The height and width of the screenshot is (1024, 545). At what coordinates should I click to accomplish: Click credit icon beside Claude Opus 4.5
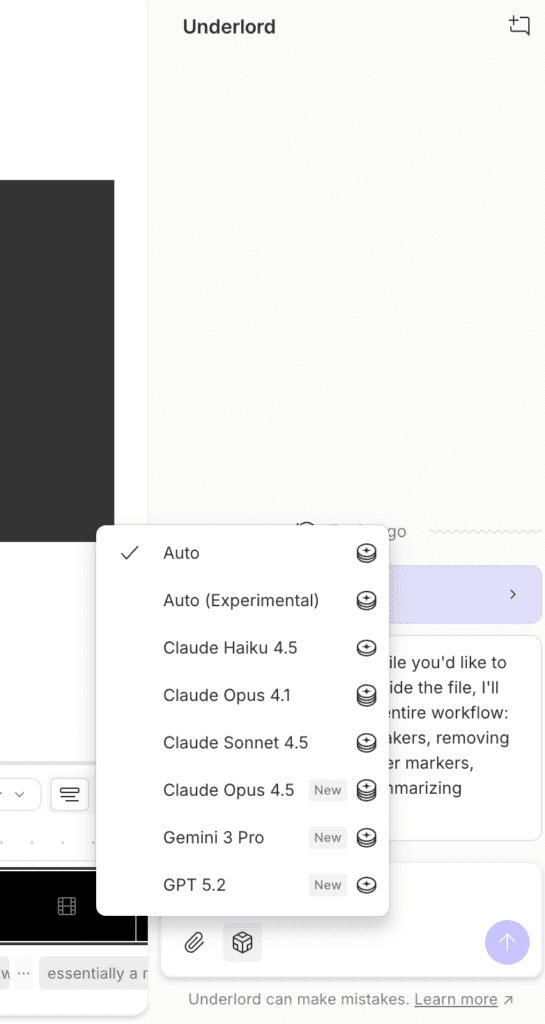(366, 790)
